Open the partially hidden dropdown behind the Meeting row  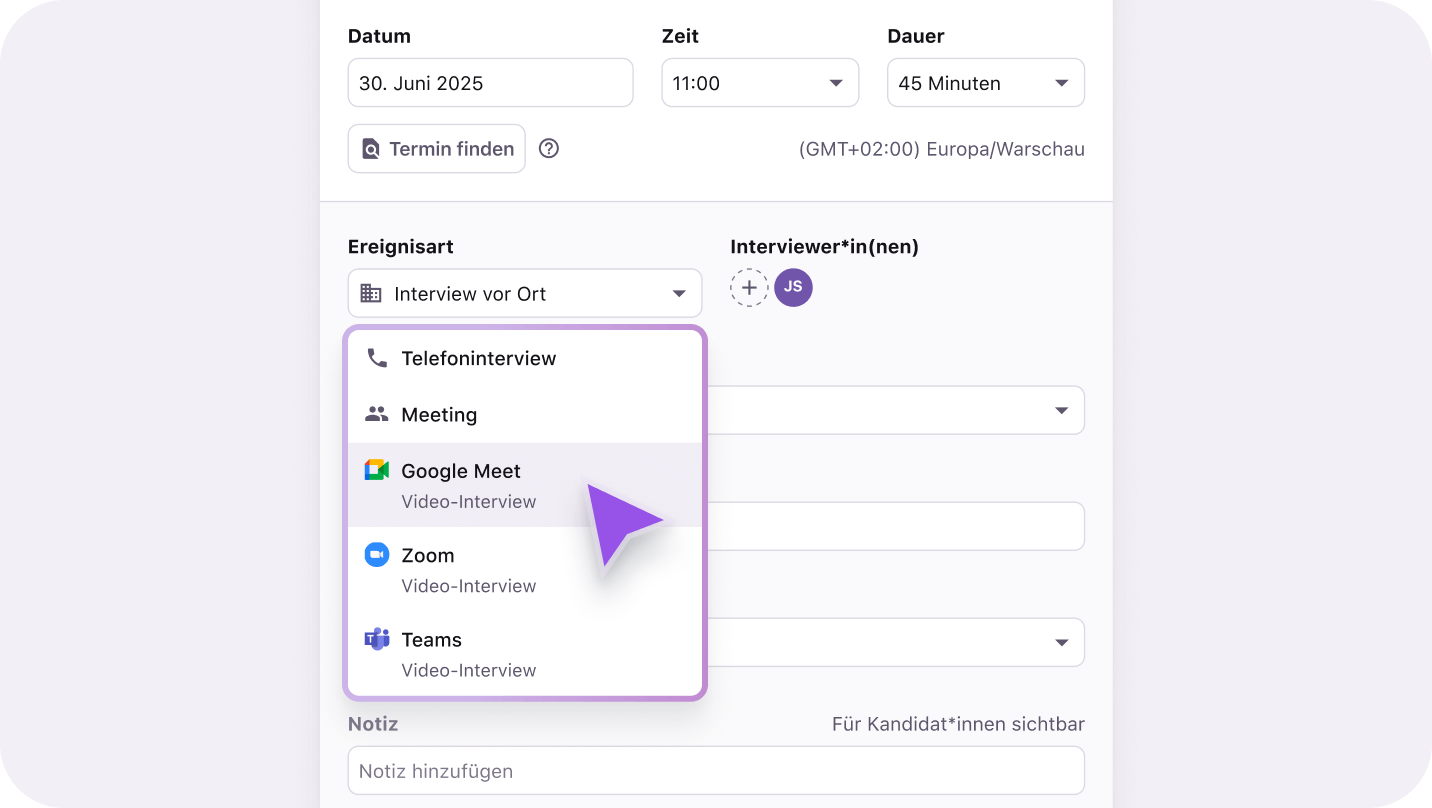[1060, 411]
